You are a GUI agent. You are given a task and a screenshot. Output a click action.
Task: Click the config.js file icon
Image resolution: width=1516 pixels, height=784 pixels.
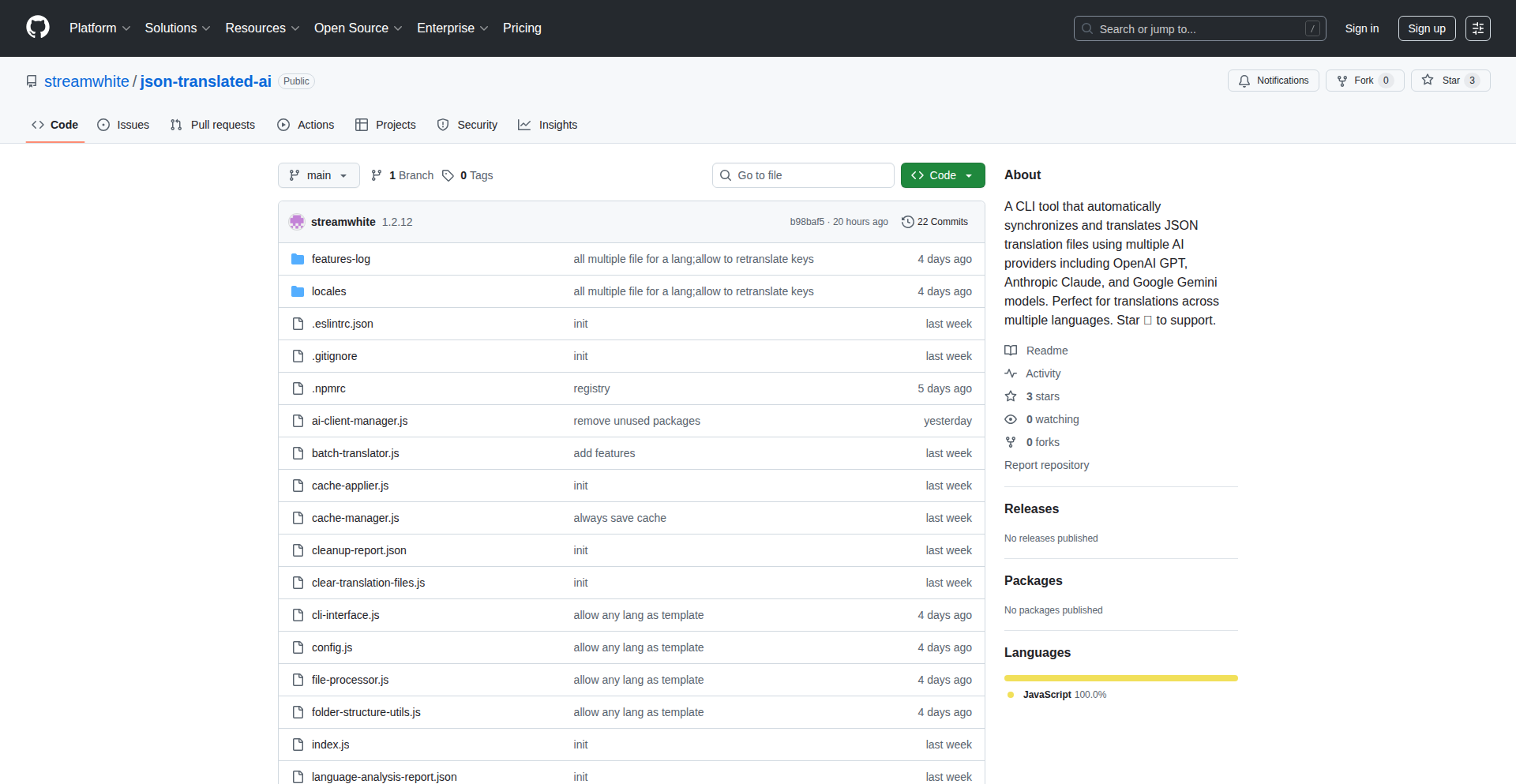298,647
